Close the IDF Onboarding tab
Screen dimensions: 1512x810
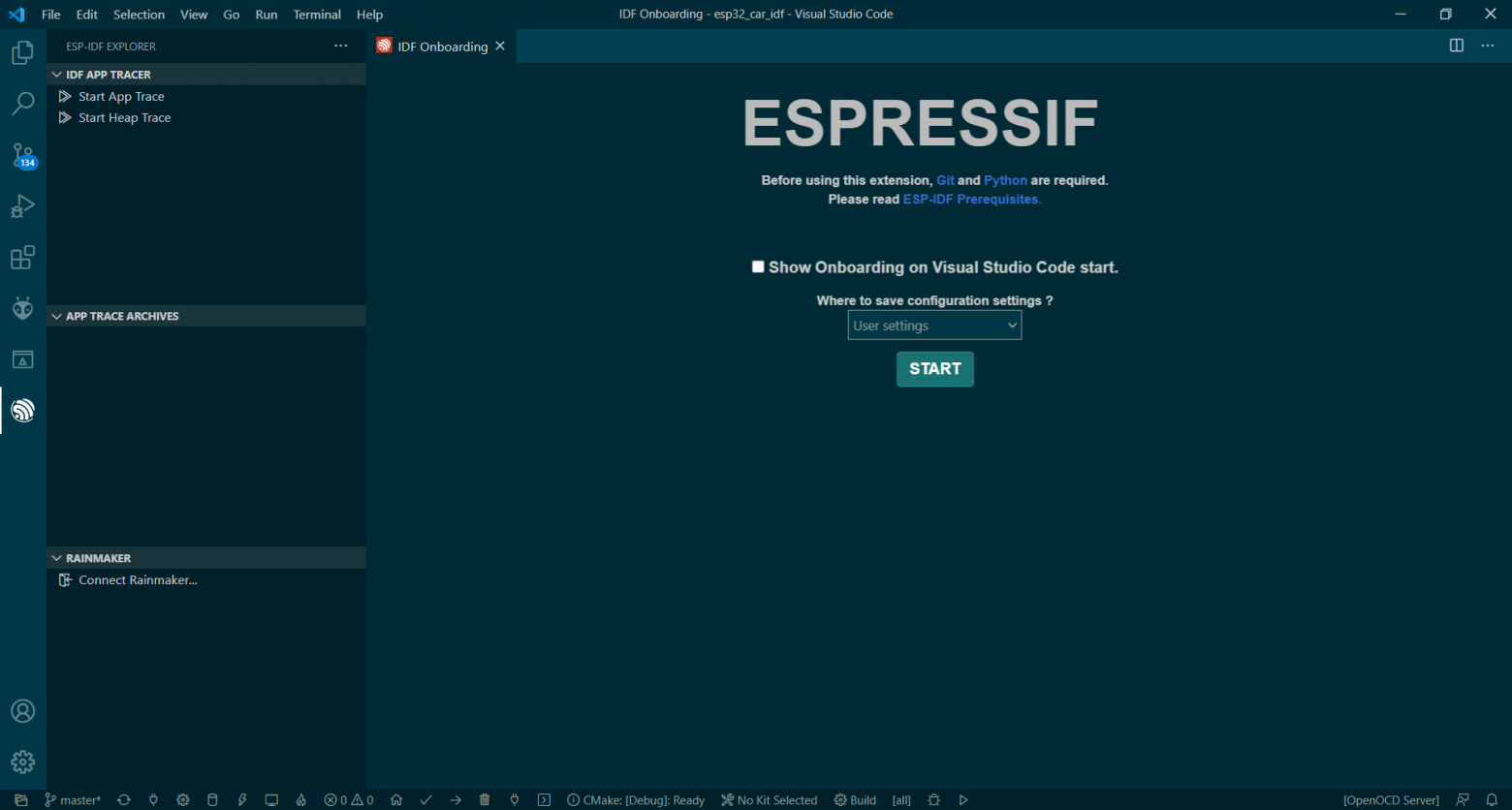tap(500, 46)
